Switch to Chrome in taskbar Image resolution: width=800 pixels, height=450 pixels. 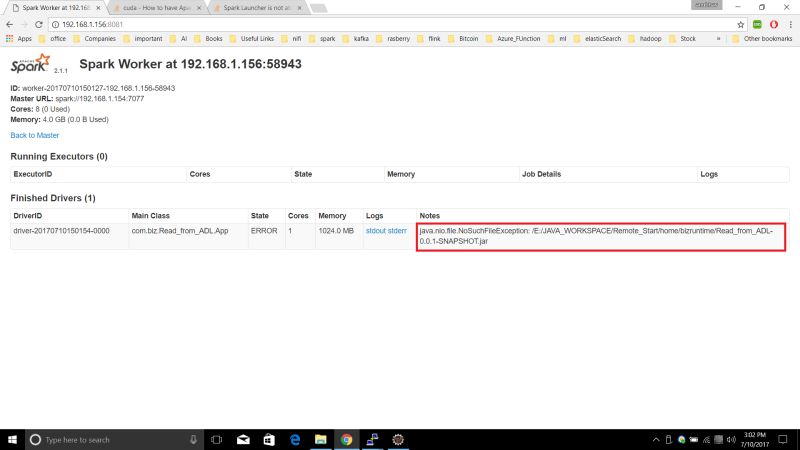pos(346,440)
